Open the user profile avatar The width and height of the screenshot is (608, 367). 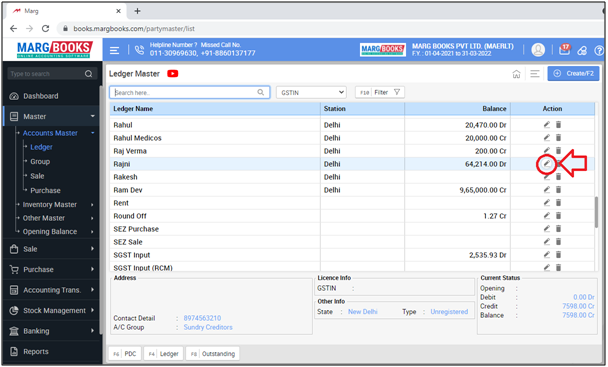pyautogui.click(x=538, y=50)
